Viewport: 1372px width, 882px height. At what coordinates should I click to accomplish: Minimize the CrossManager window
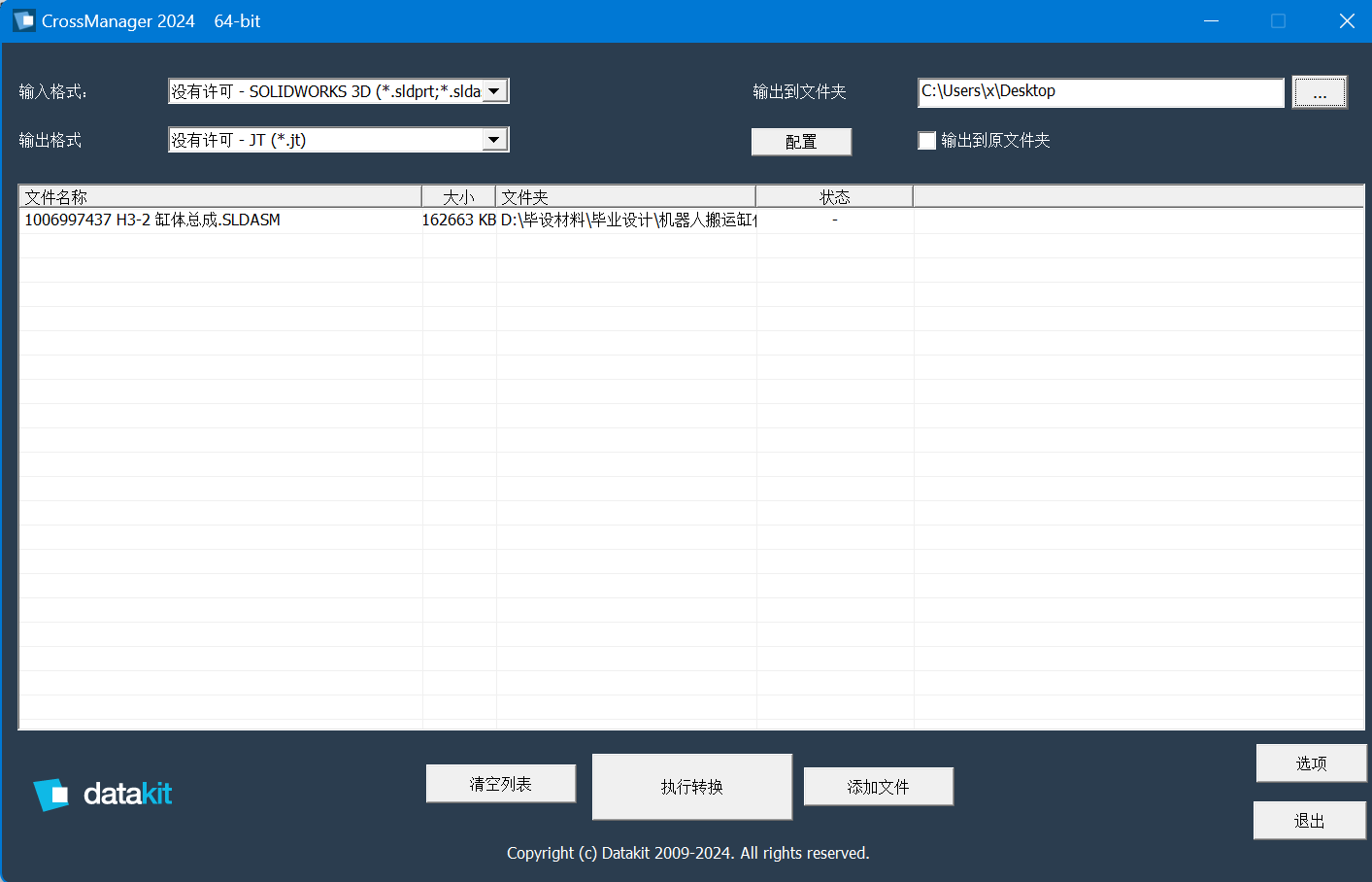(x=1211, y=21)
